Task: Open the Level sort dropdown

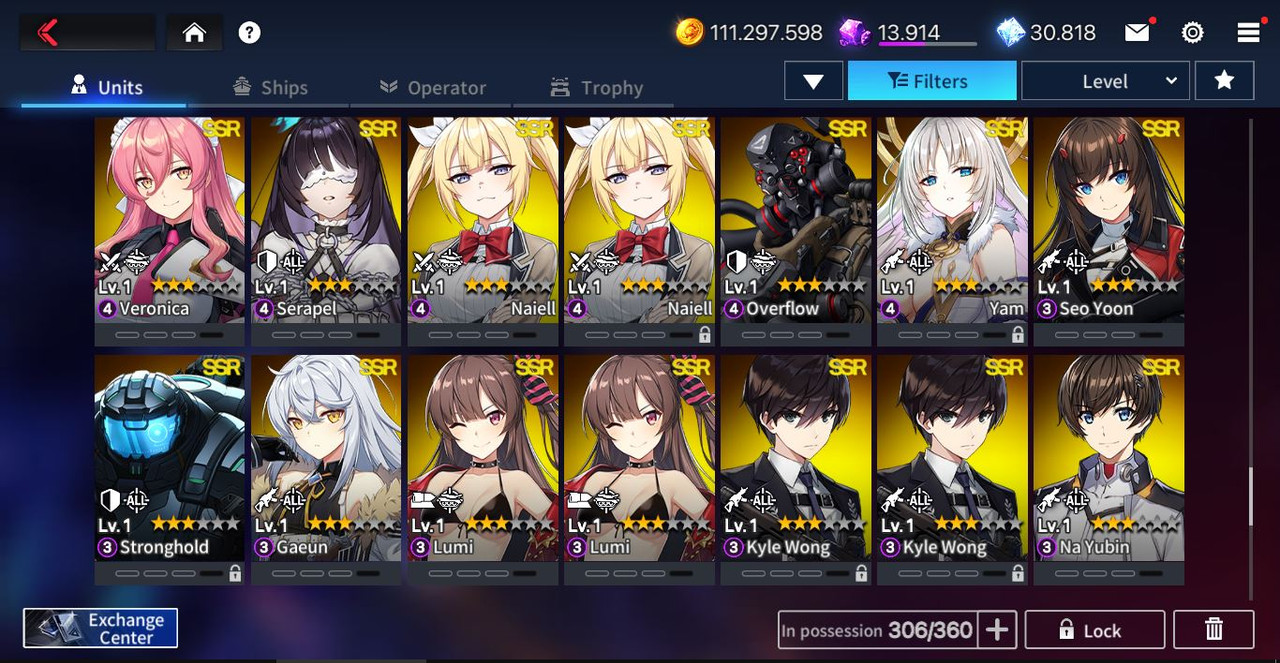Action: click(x=1105, y=81)
